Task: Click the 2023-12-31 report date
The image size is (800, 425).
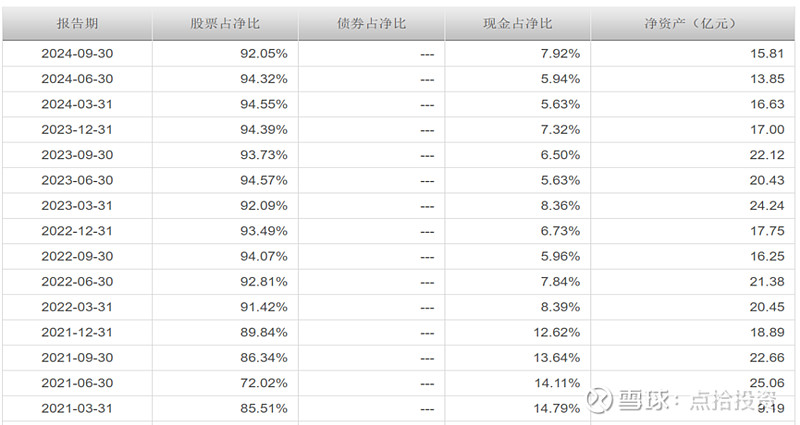Action: pos(77,129)
